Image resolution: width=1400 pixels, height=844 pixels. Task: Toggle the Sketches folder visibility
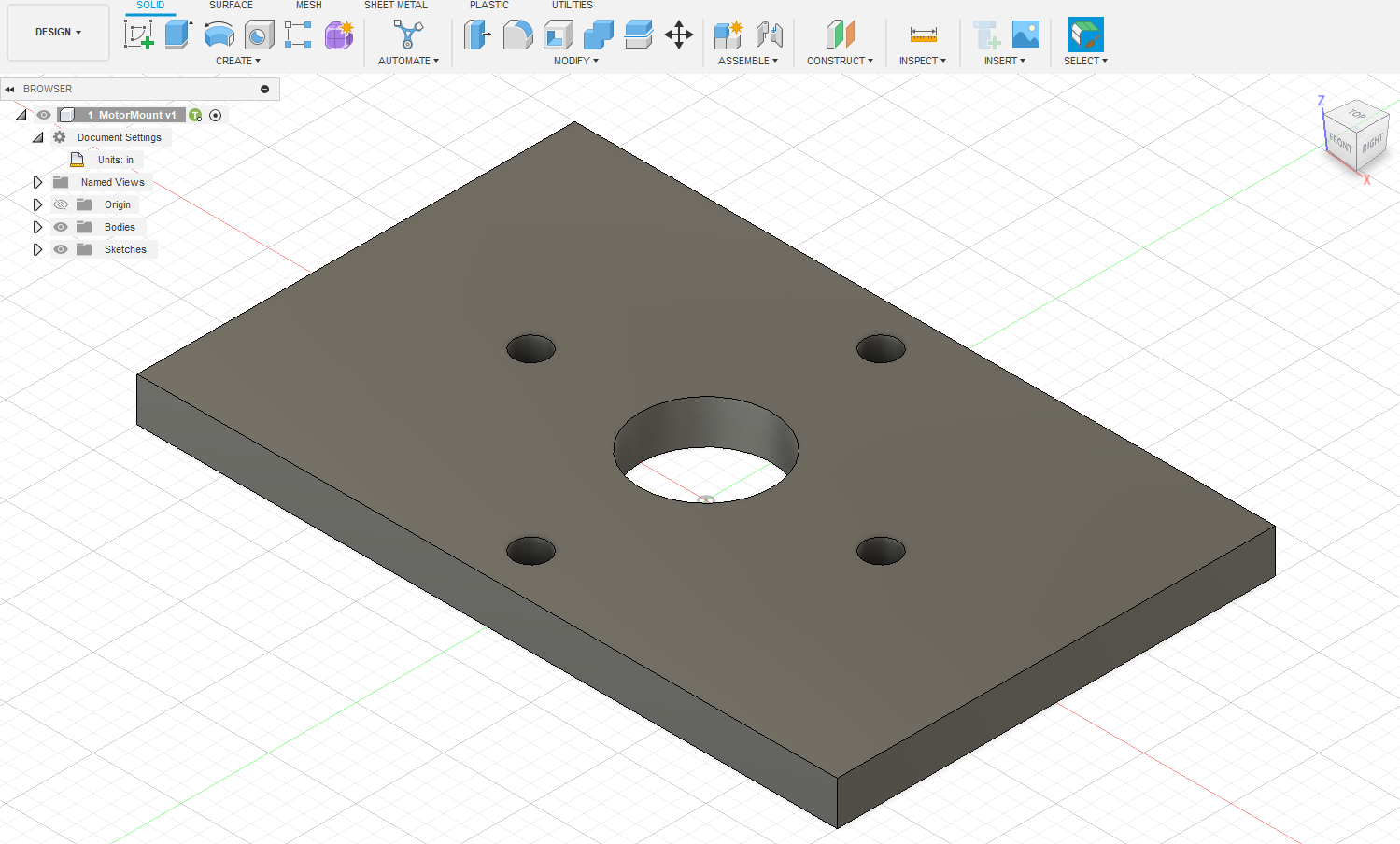click(61, 249)
